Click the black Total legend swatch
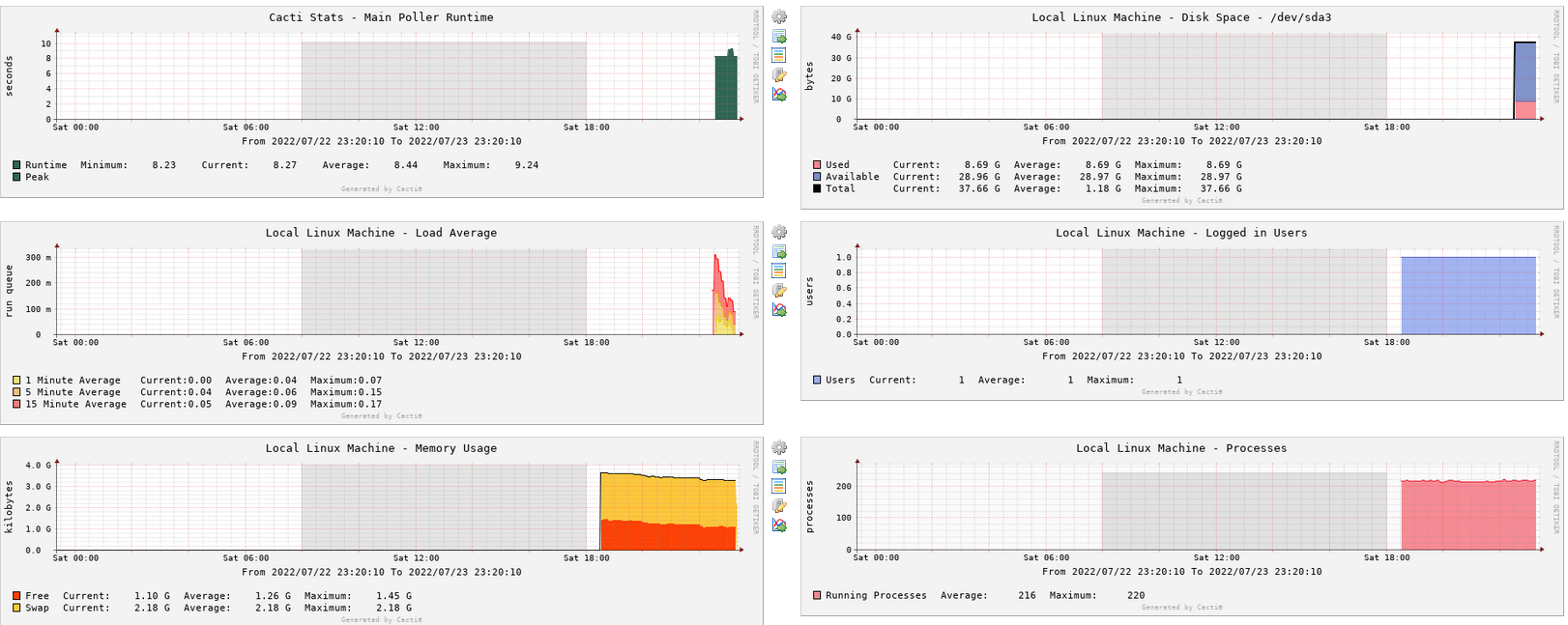This screenshot has height=625, width=1568. pos(817,188)
